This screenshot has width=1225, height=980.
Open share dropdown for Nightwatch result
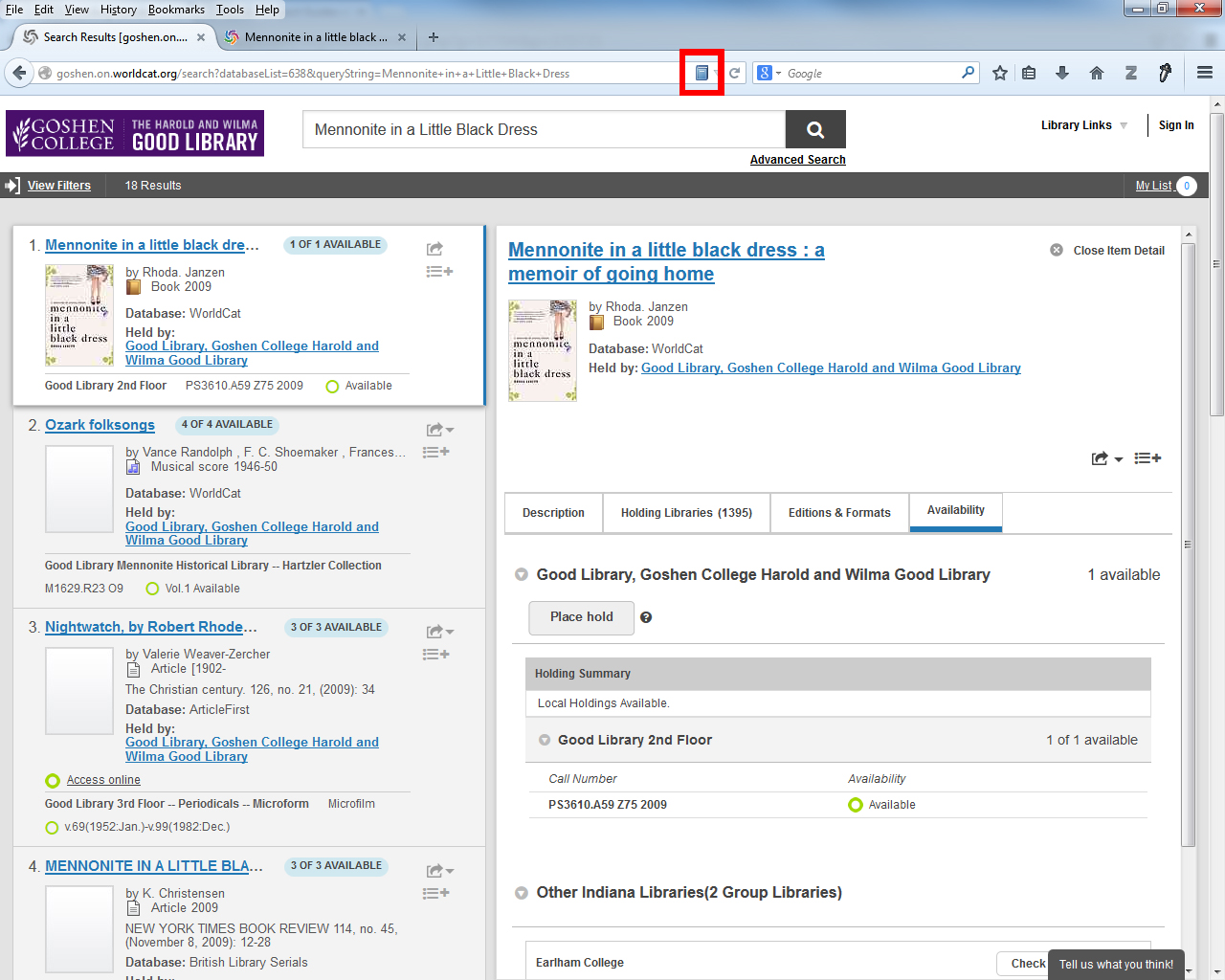[440, 632]
